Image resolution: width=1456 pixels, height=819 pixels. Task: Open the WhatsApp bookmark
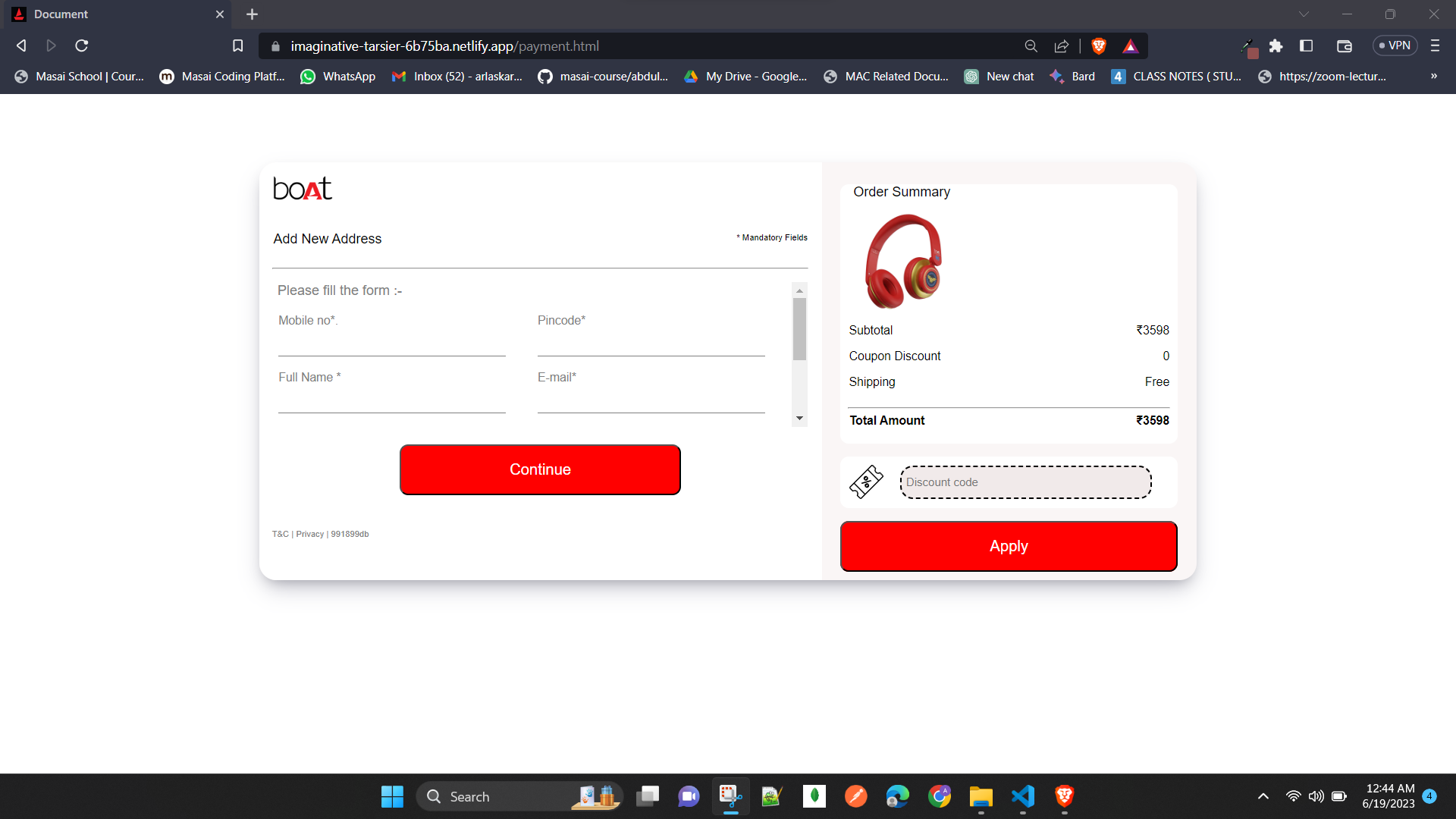click(x=338, y=77)
